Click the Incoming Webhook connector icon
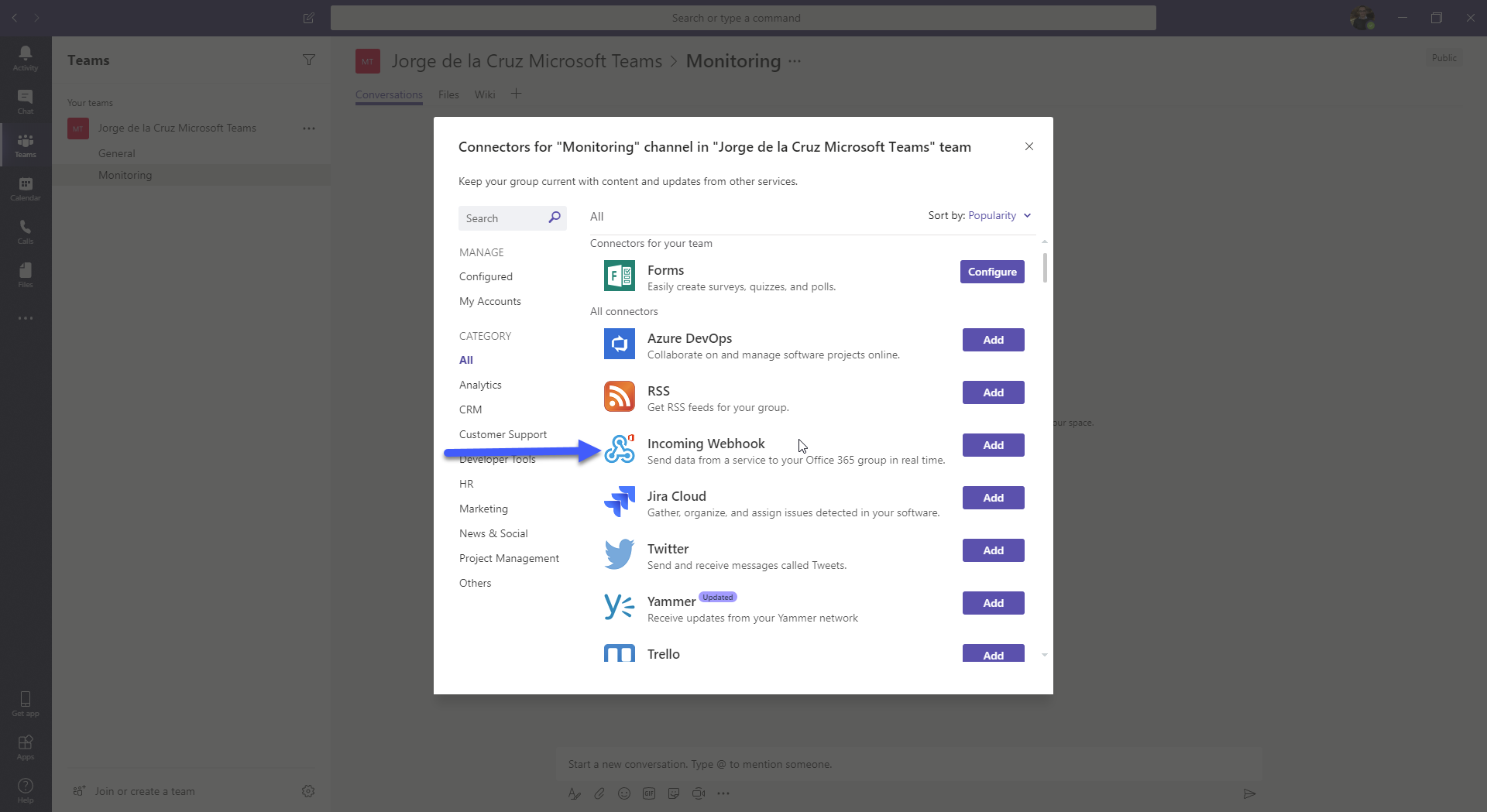Image resolution: width=1487 pixels, height=812 pixels. (620, 449)
